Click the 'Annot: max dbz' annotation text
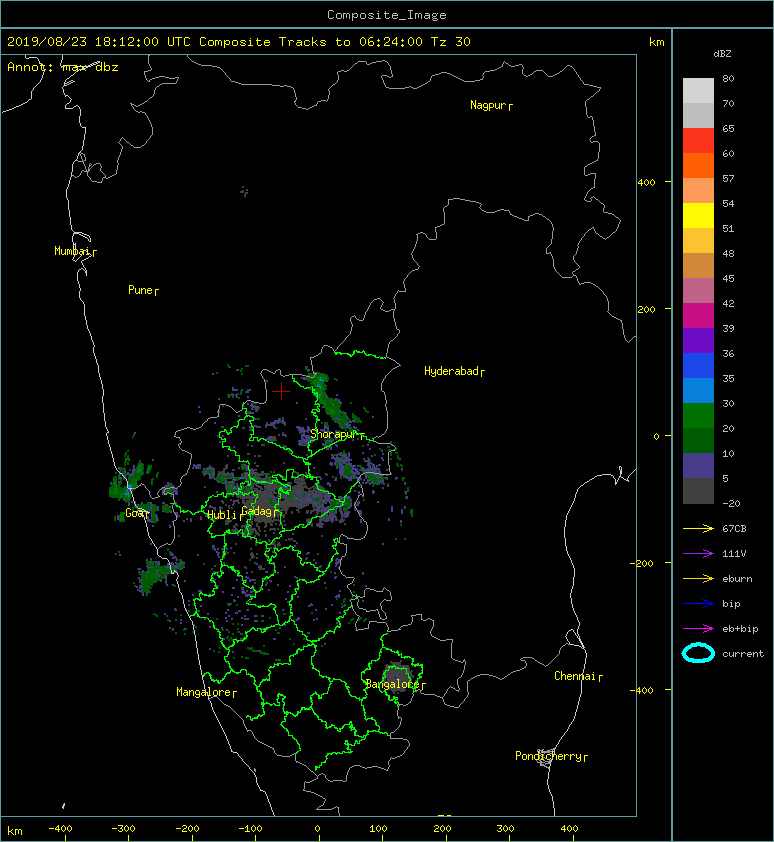Image resolution: width=774 pixels, height=842 pixels. coord(63,67)
